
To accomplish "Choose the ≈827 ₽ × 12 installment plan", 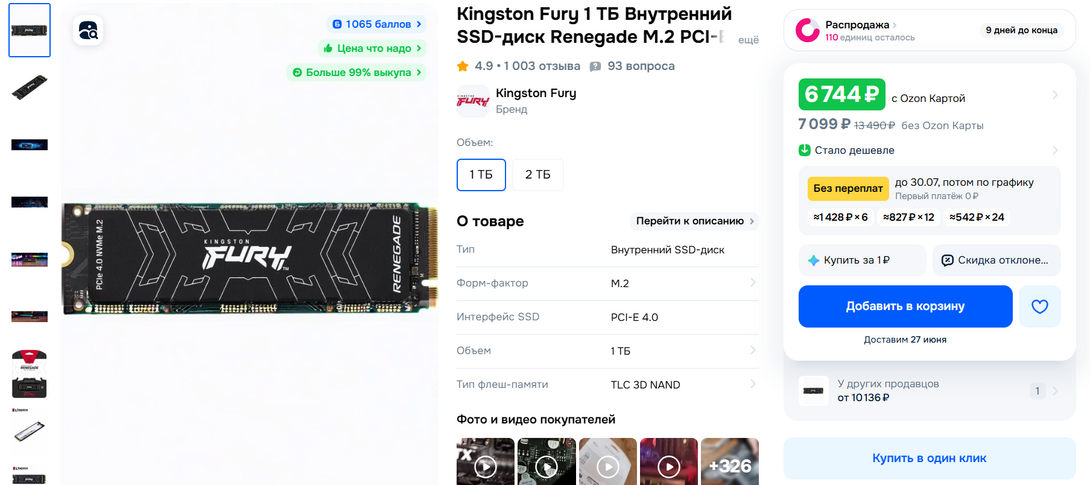I will coord(909,217).
